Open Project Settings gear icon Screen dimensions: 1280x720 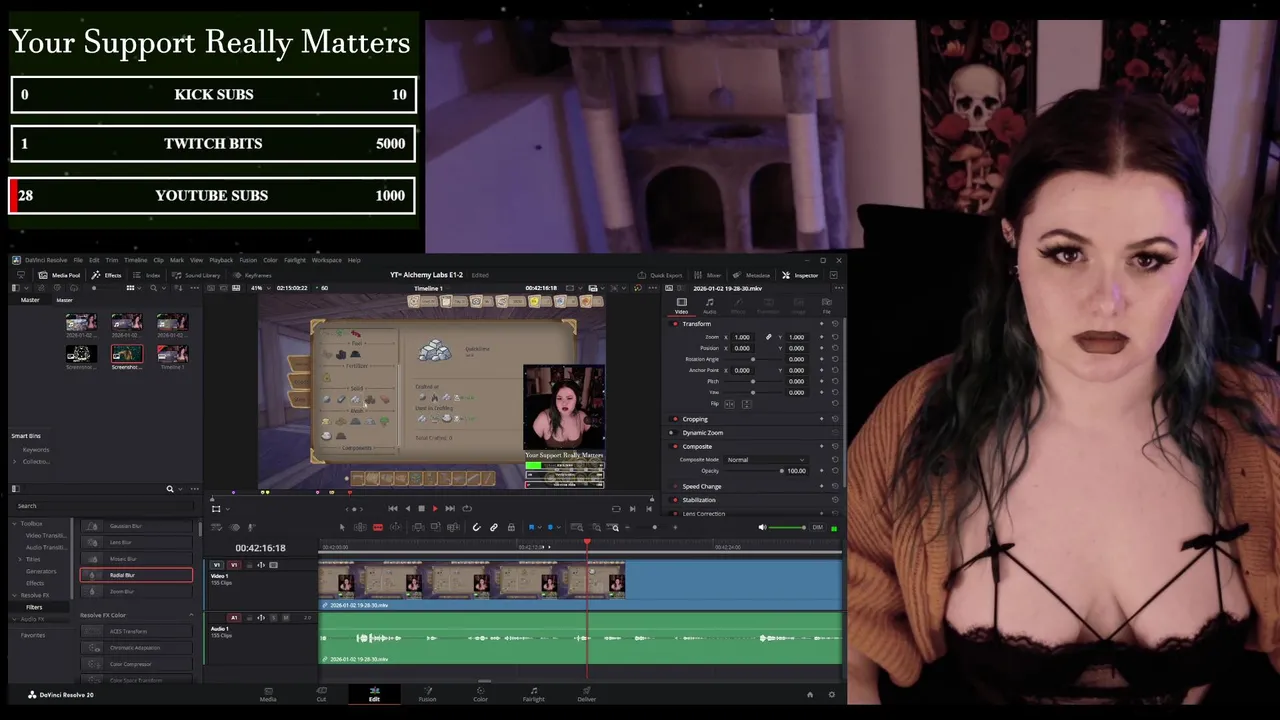tap(831, 694)
